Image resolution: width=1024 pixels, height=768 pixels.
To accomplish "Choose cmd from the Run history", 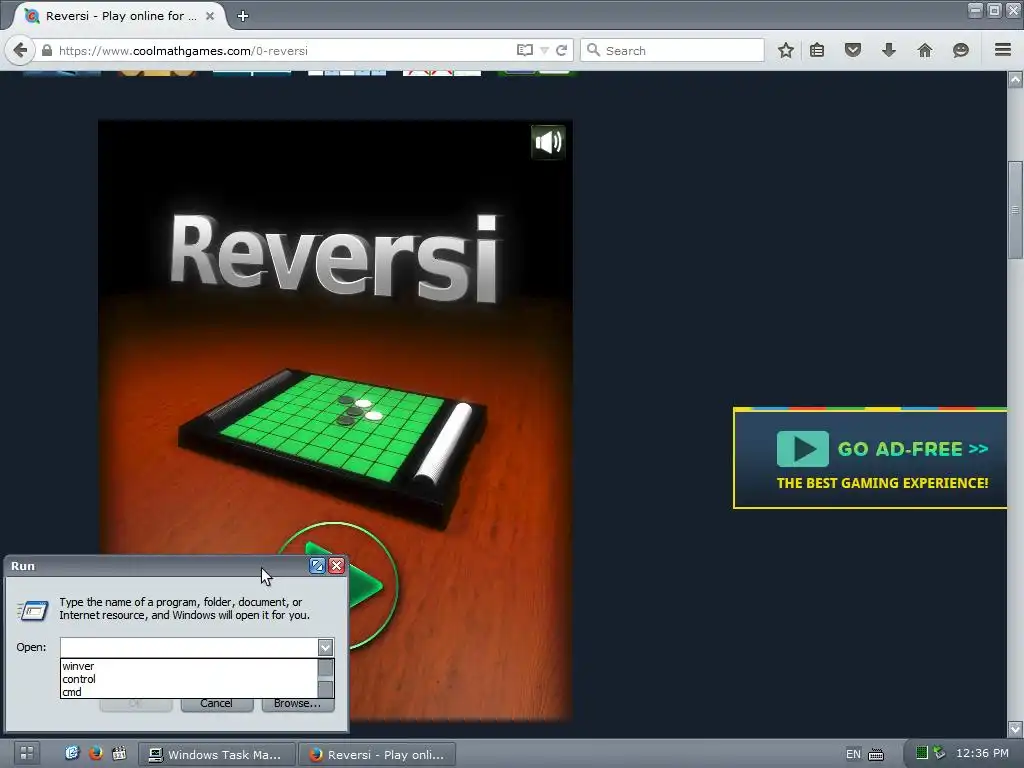I will 189,692.
